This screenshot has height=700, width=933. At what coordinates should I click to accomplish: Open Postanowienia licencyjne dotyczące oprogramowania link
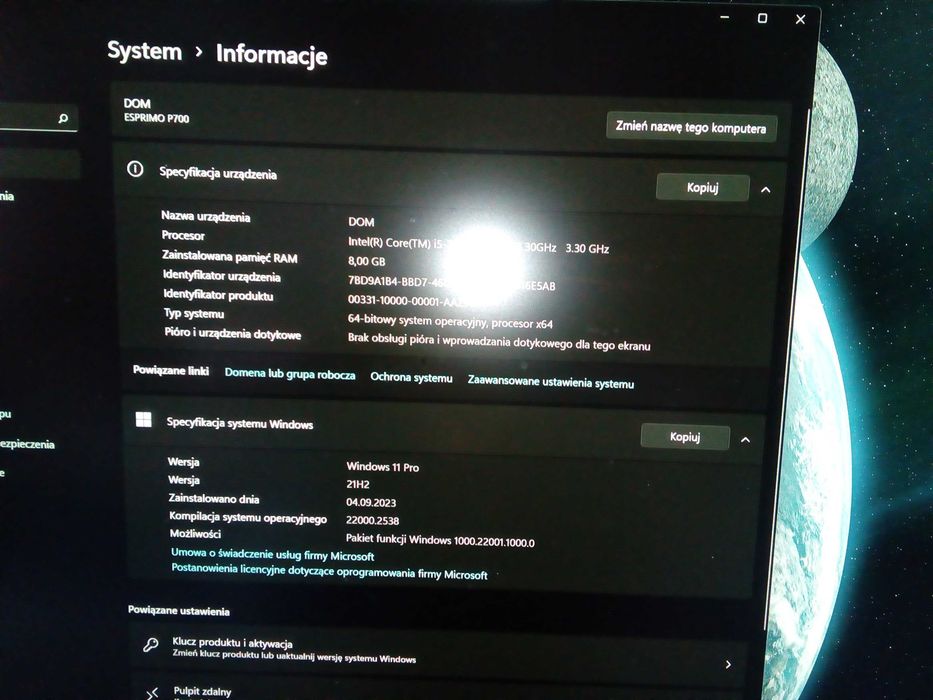pyautogui.click(x=329, y=572)
